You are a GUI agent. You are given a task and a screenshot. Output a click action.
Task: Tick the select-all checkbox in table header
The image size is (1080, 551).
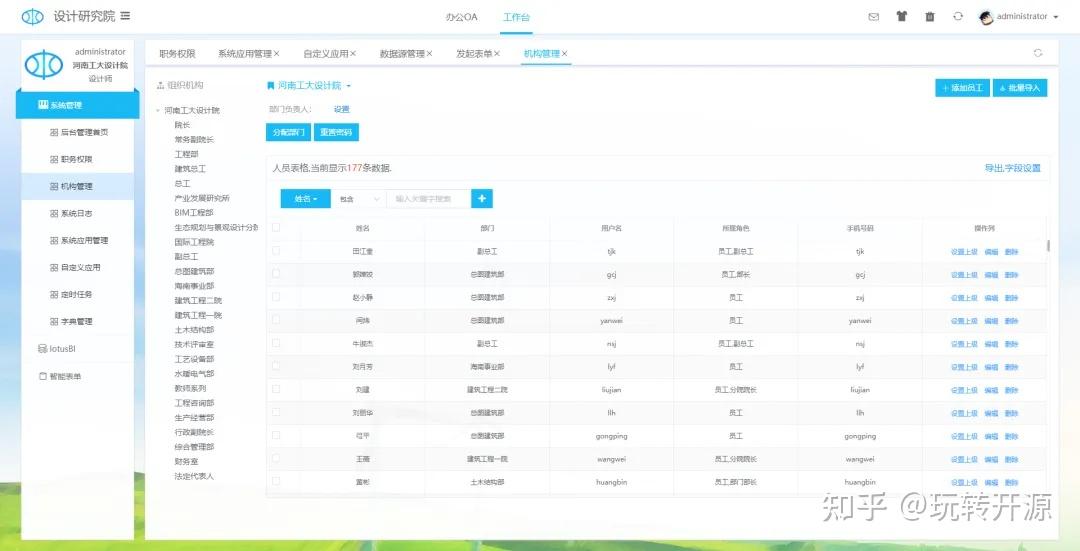[276, 228]
